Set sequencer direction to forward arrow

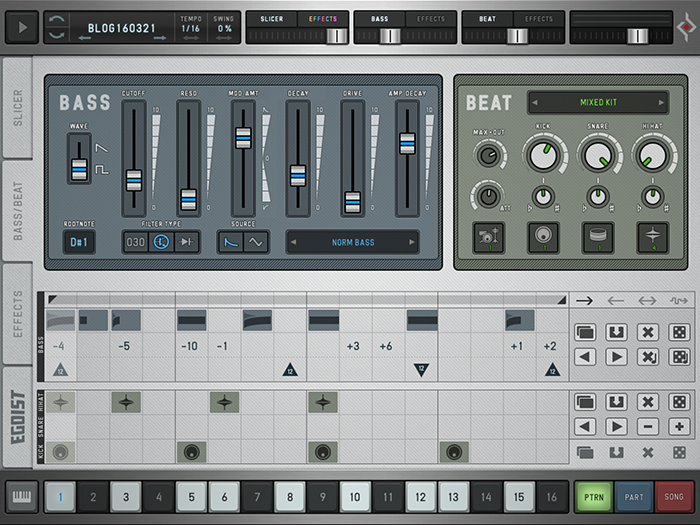584,301
